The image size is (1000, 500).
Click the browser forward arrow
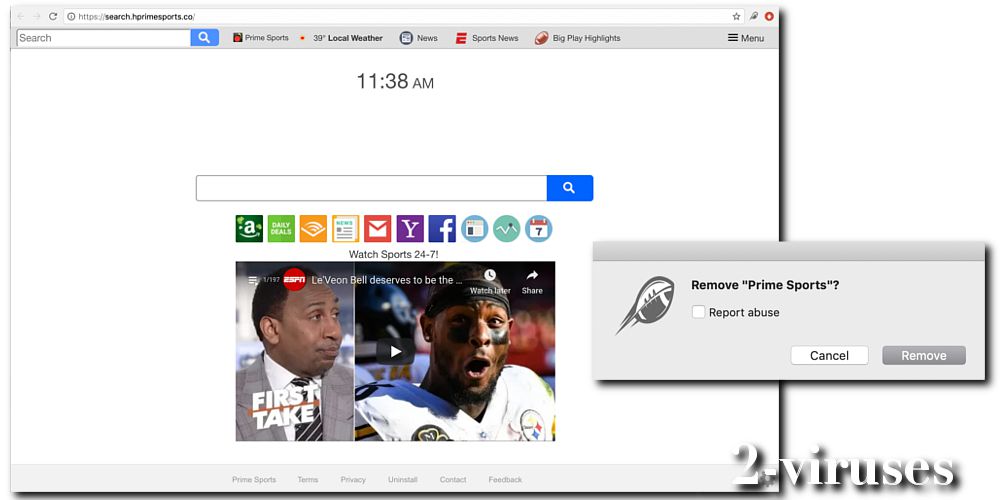point(36,17)
